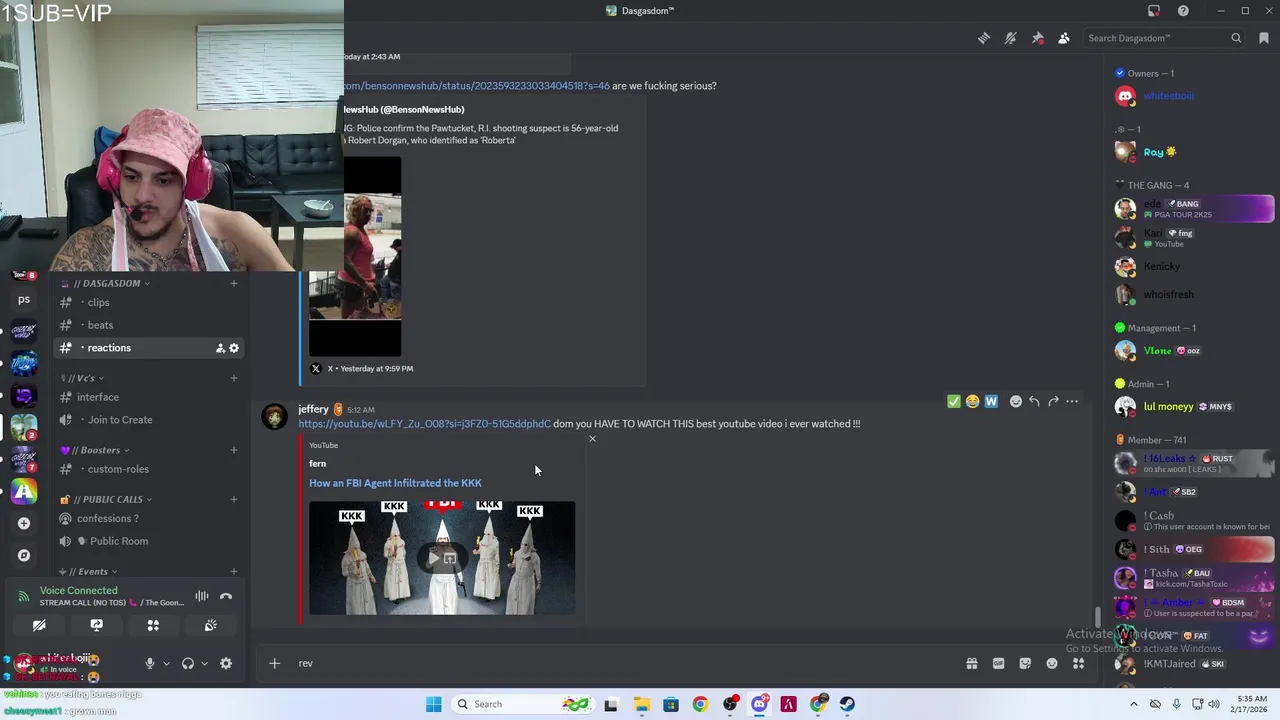
Task: Open more options on jeffery's message
Action: (x=1072, y=402)
